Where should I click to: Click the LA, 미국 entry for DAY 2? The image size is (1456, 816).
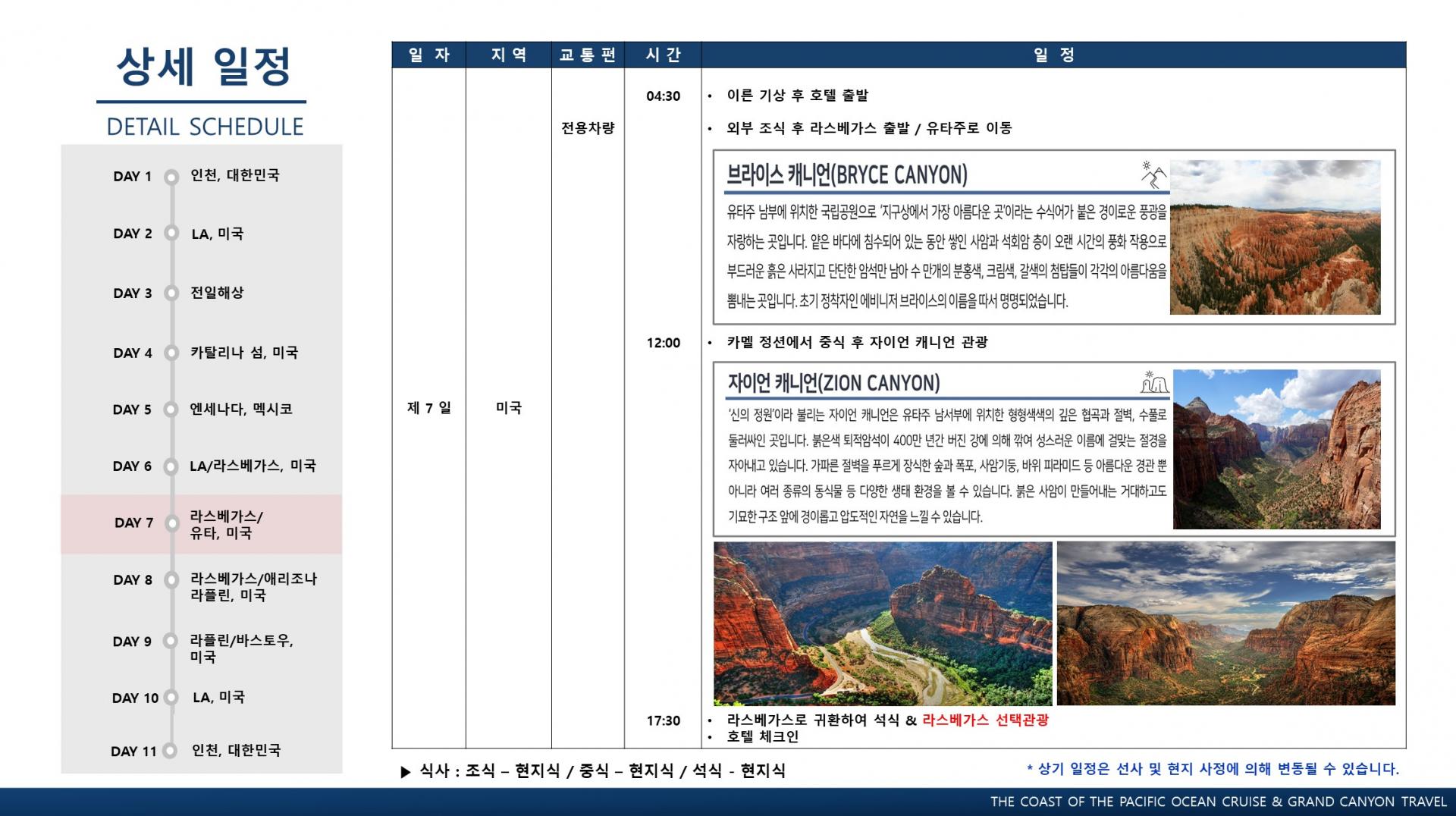pos(218,234)
